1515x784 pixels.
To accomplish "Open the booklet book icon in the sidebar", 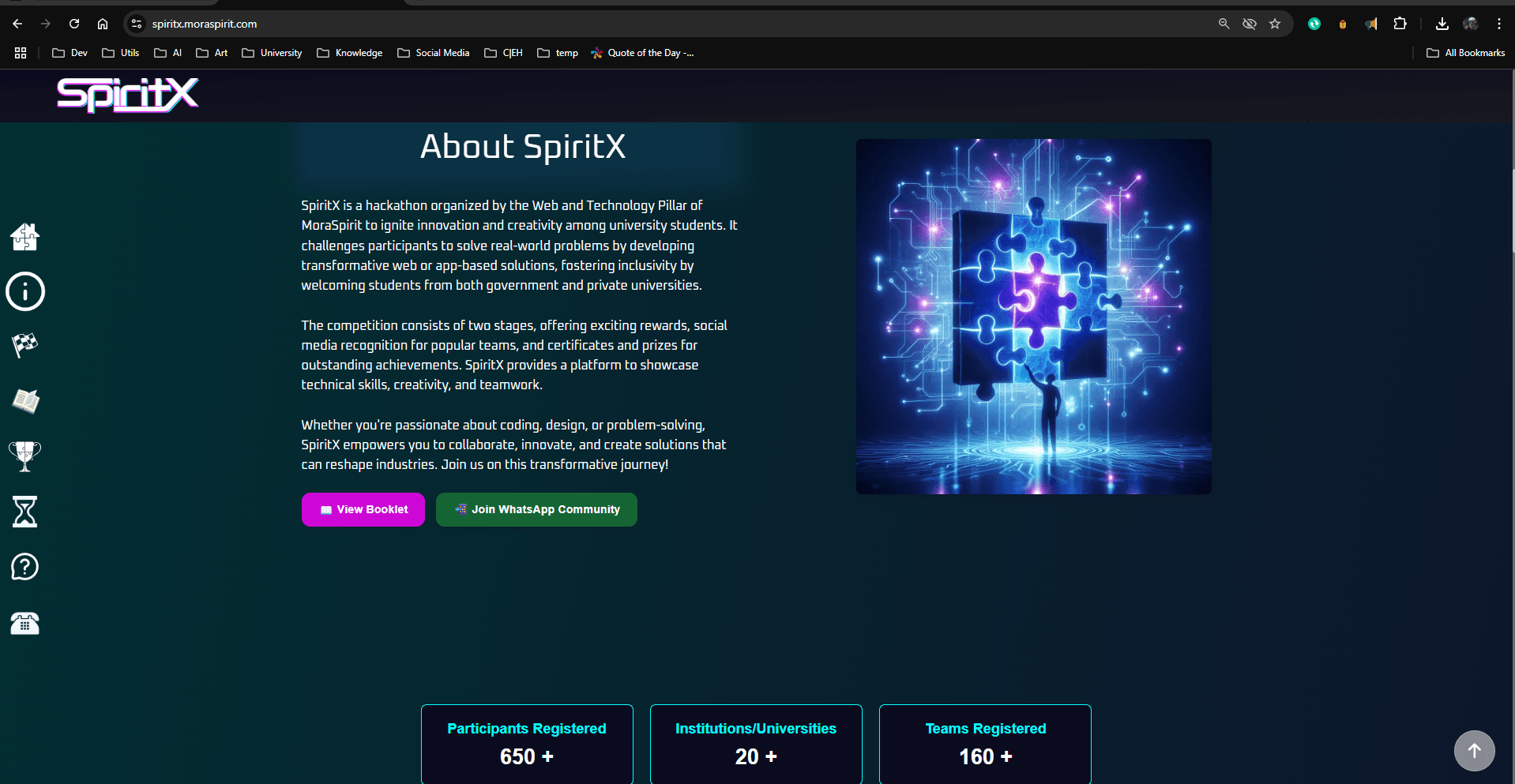I will (24, 400).
